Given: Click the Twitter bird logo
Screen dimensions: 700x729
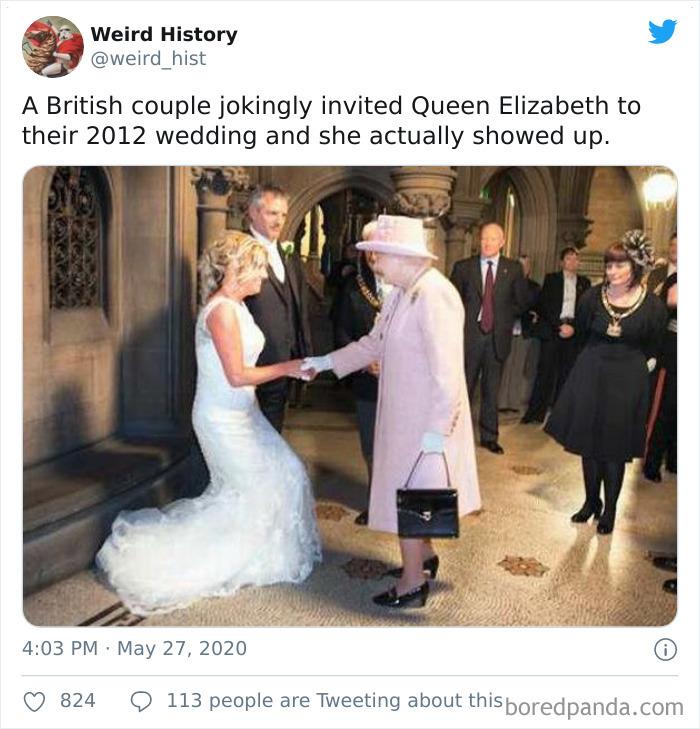Looking at the screenshot, I should tap(662, 32).
